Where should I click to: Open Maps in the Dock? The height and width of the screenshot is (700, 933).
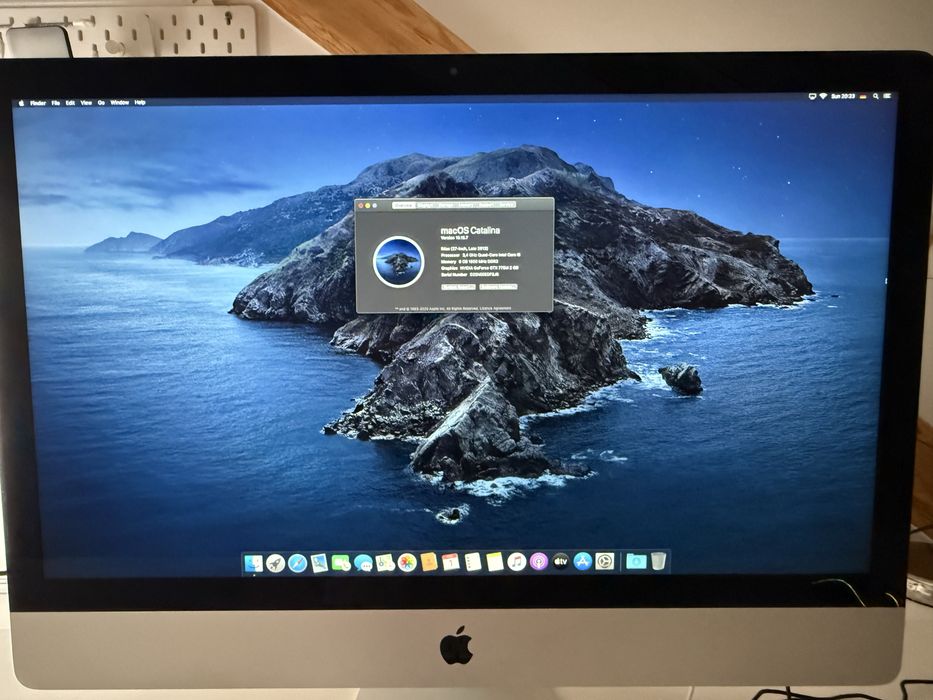[x=385, y=563]
